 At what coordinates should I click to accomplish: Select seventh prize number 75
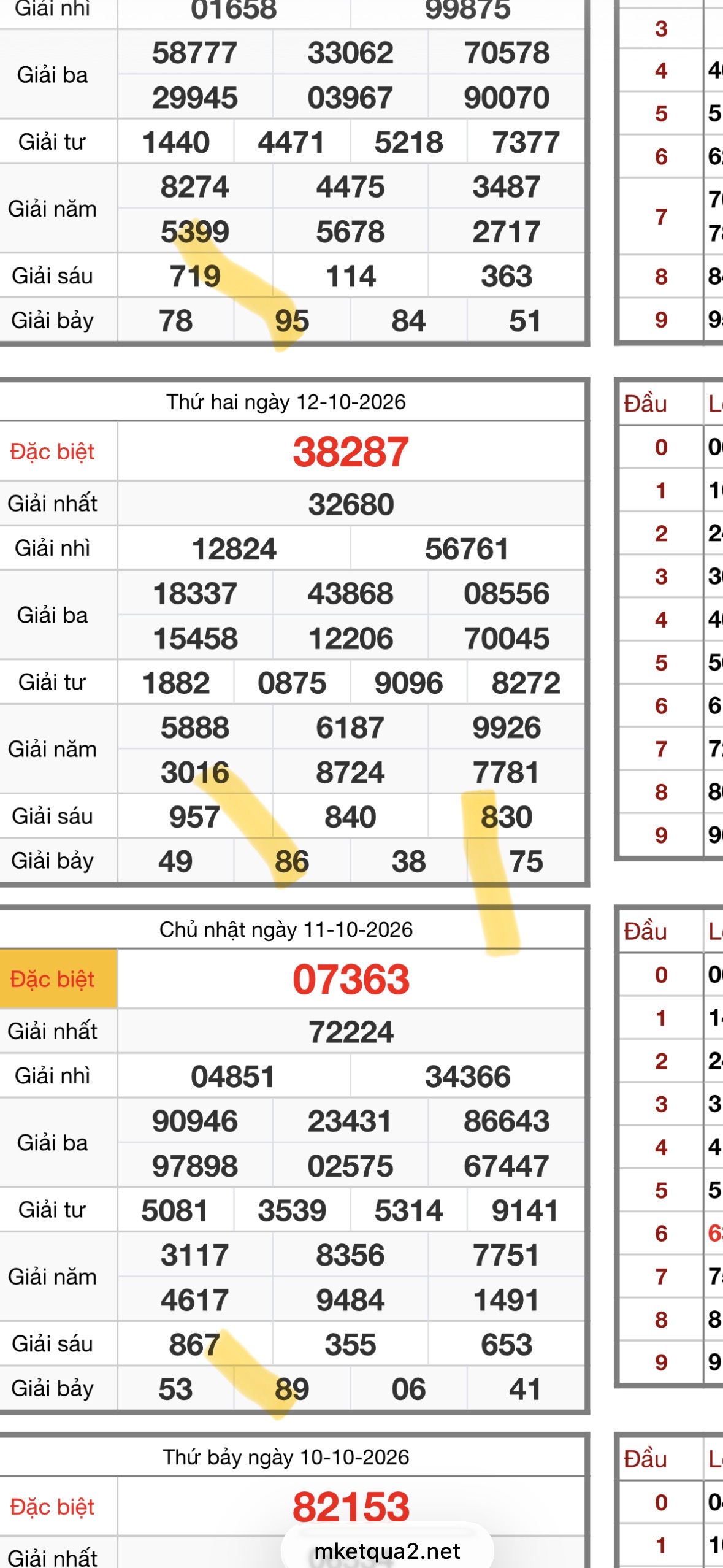tap(526, 862)
